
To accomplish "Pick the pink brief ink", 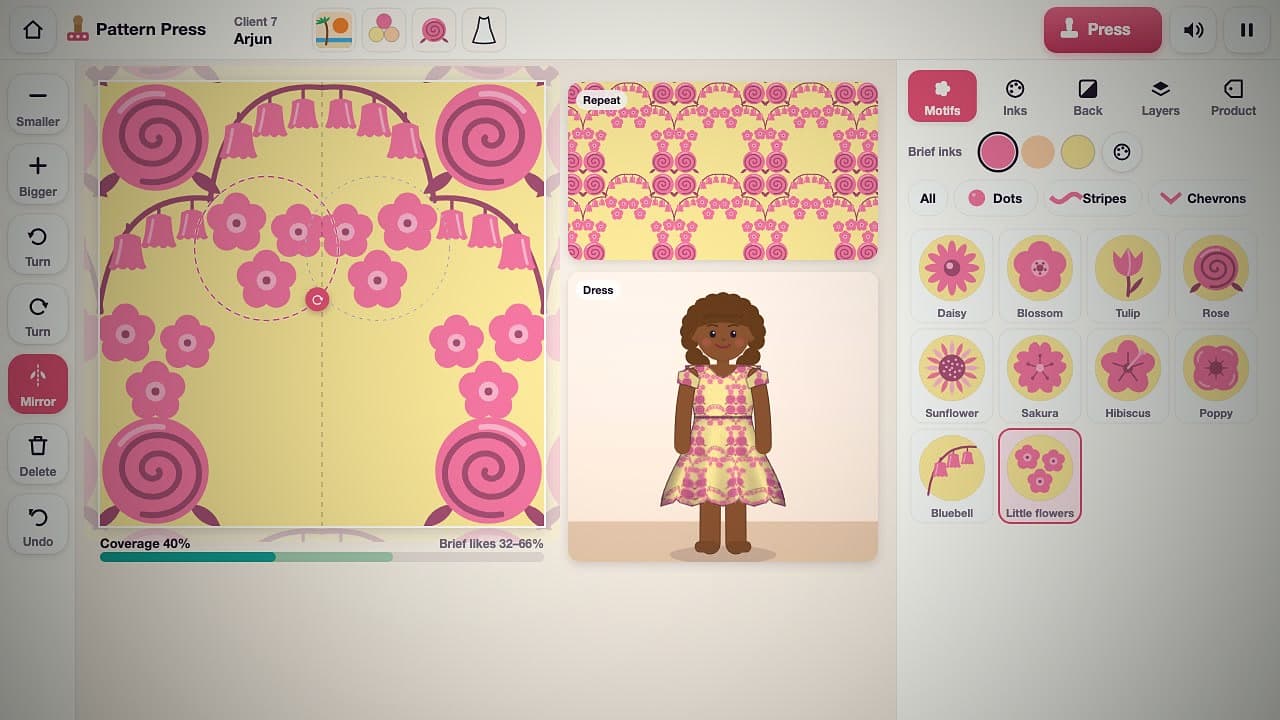I will click(997, 152).
